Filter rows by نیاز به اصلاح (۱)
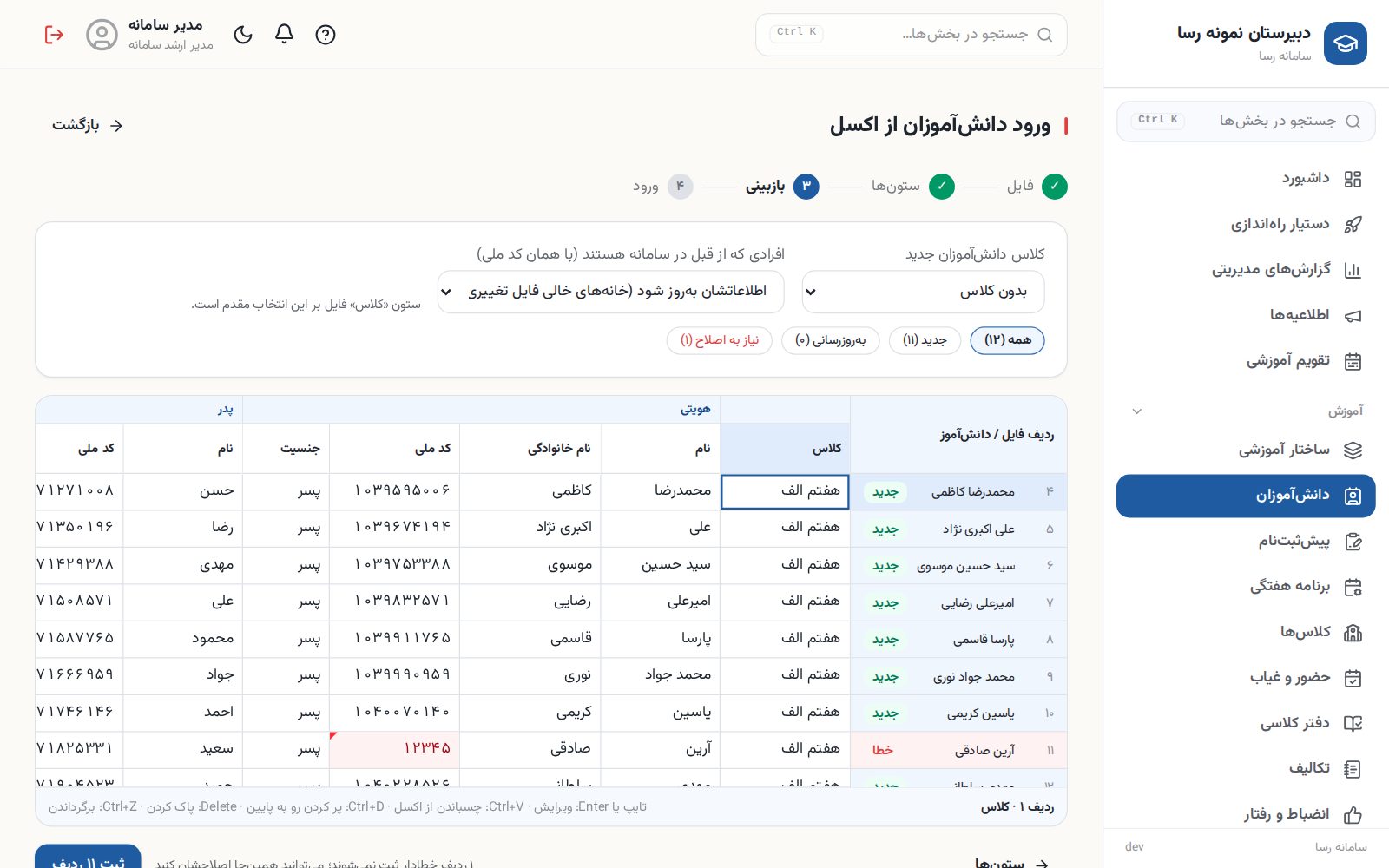This screenshot has width=1389, height=868. [x=720, y=340]
